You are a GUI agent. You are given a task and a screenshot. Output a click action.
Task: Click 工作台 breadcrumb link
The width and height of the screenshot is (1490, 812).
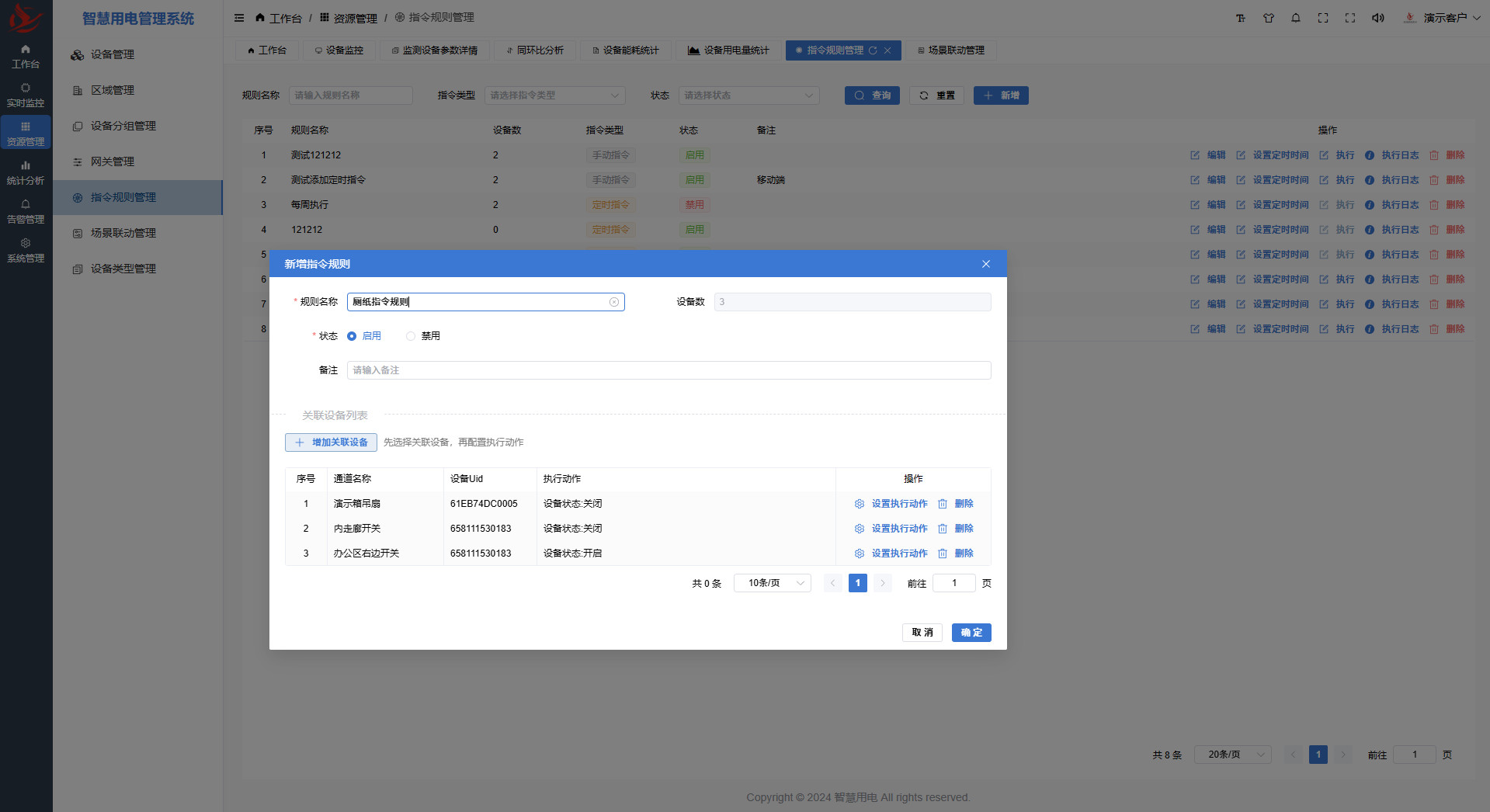coord(278,18)
